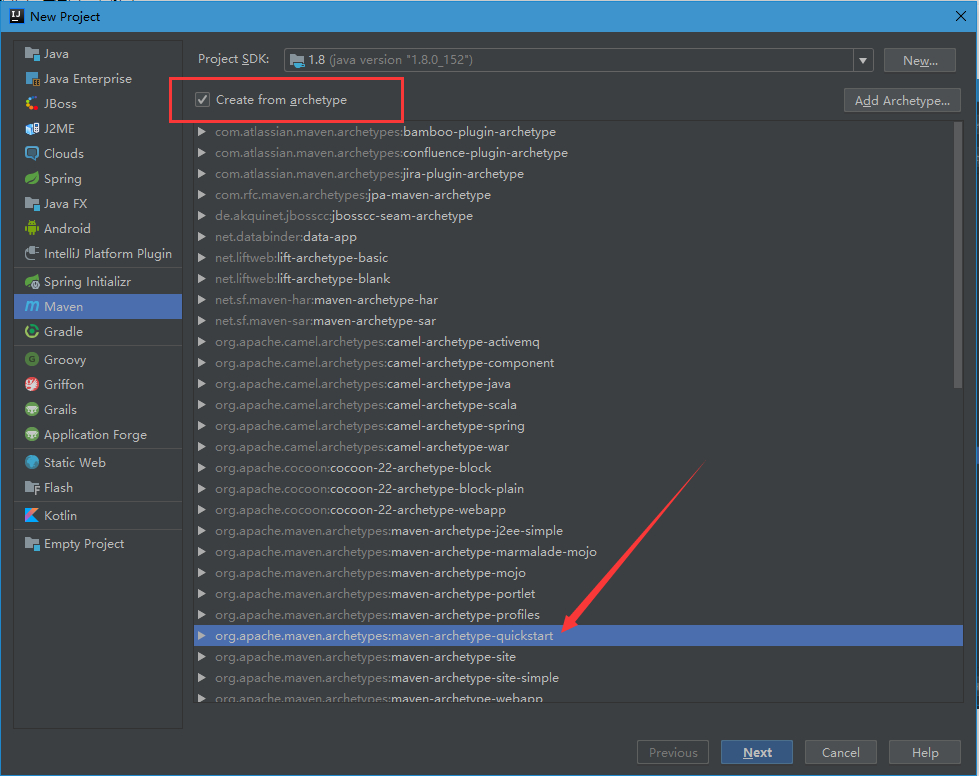Viewport: 979px width, 776px height.
Task: Click the Android robot icon
Action: click(32, 228)
